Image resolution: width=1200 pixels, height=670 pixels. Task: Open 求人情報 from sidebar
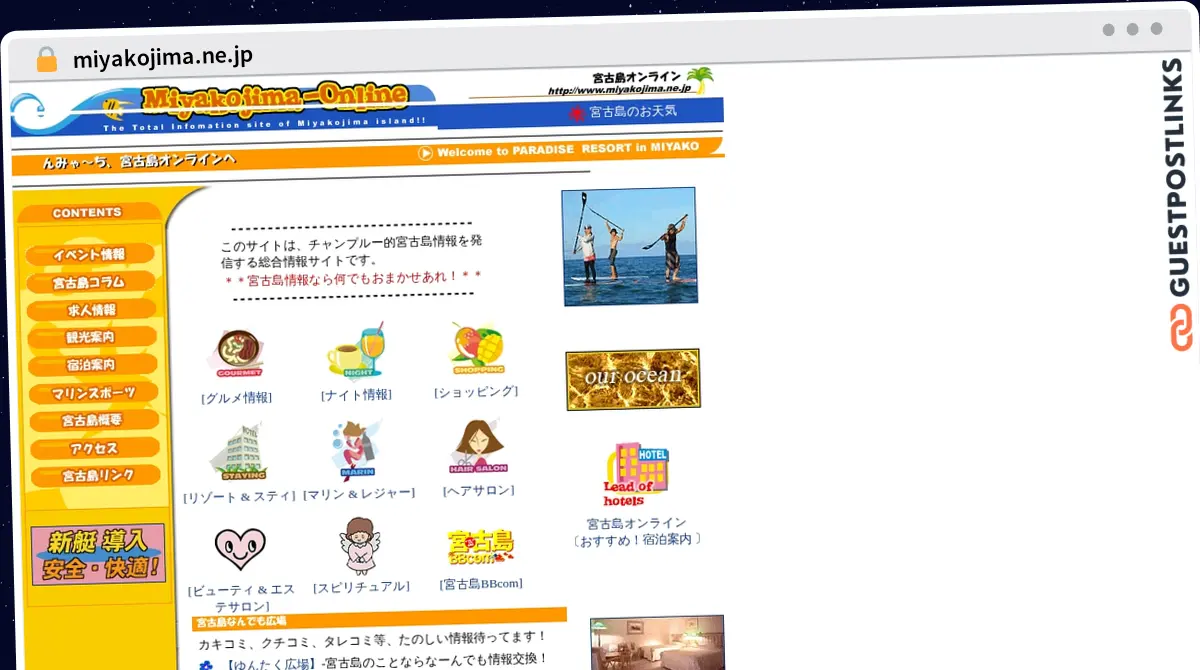[92, 310]
